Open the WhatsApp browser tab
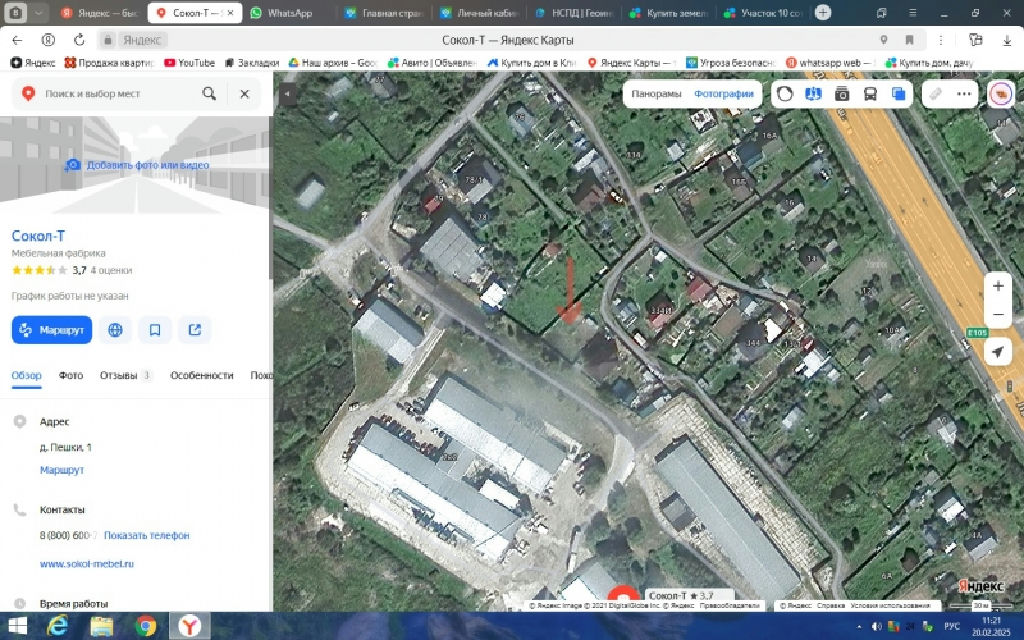 pos(289,13)
